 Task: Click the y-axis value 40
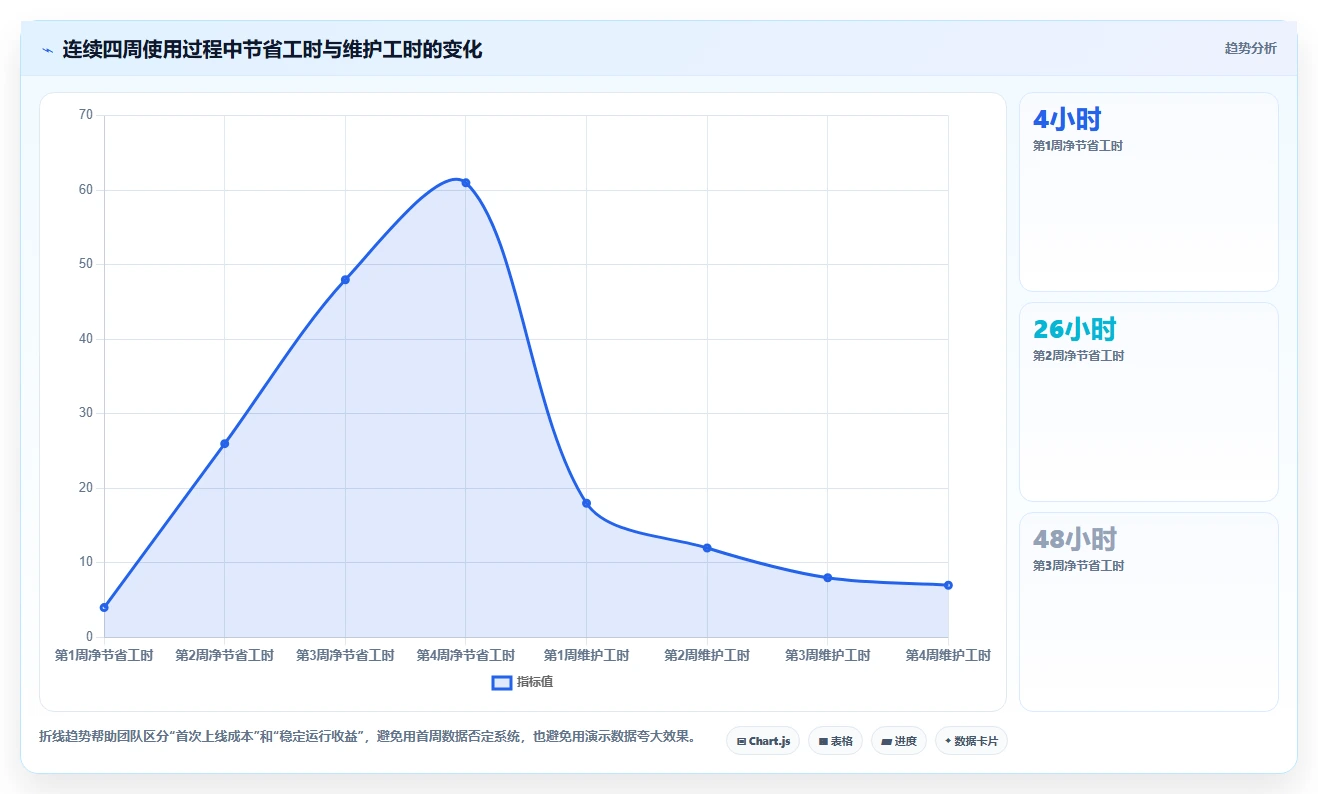[86, 339]
